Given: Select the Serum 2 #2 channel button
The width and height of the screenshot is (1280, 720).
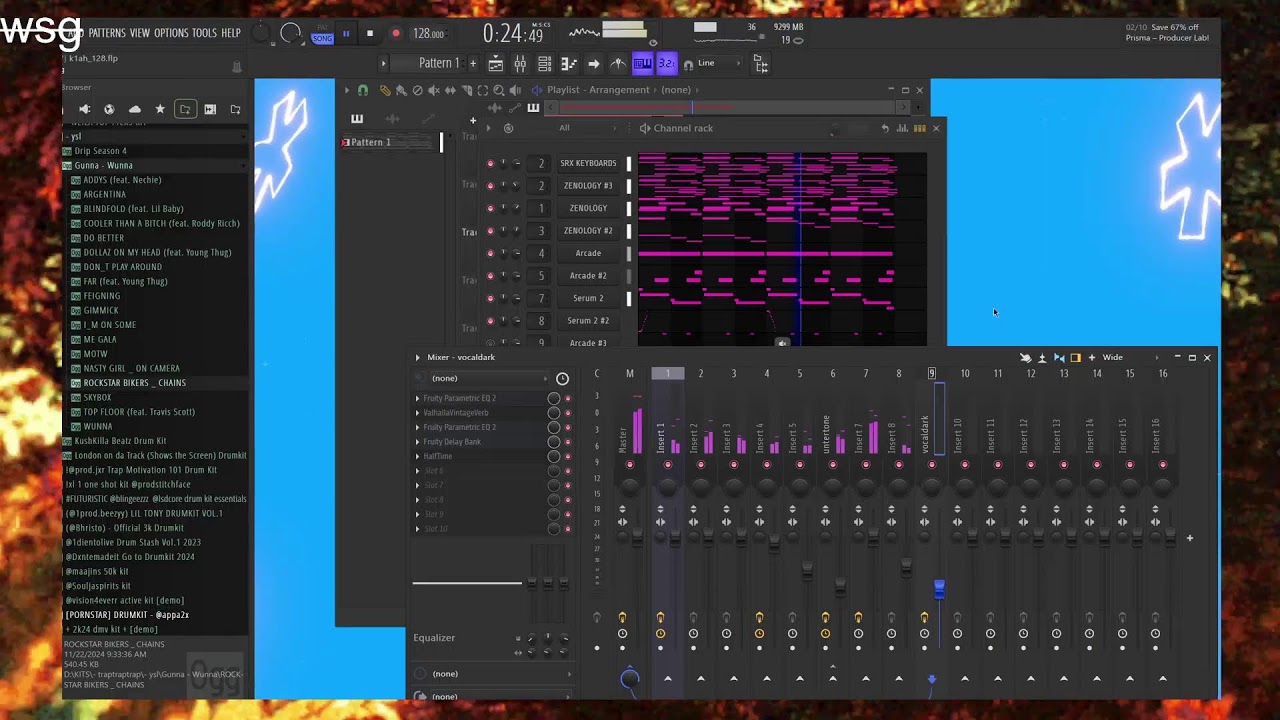Looking at the screenshot, I should click(588, 321).
